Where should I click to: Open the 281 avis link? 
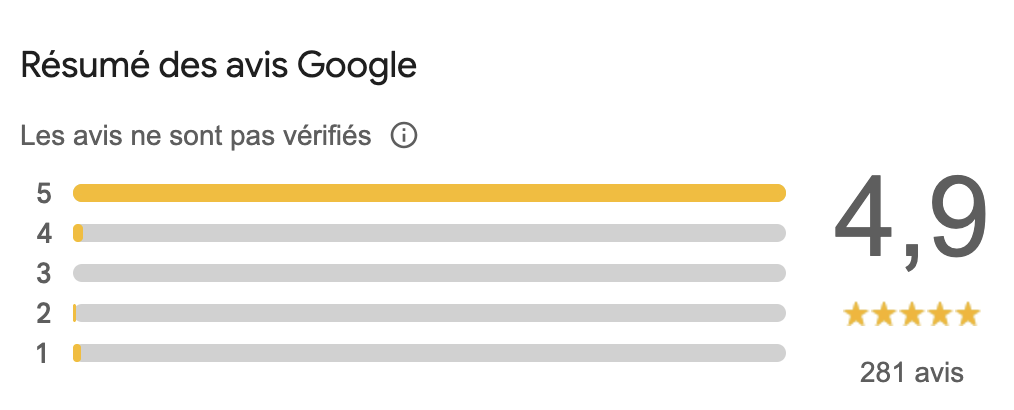pos(912,373)
